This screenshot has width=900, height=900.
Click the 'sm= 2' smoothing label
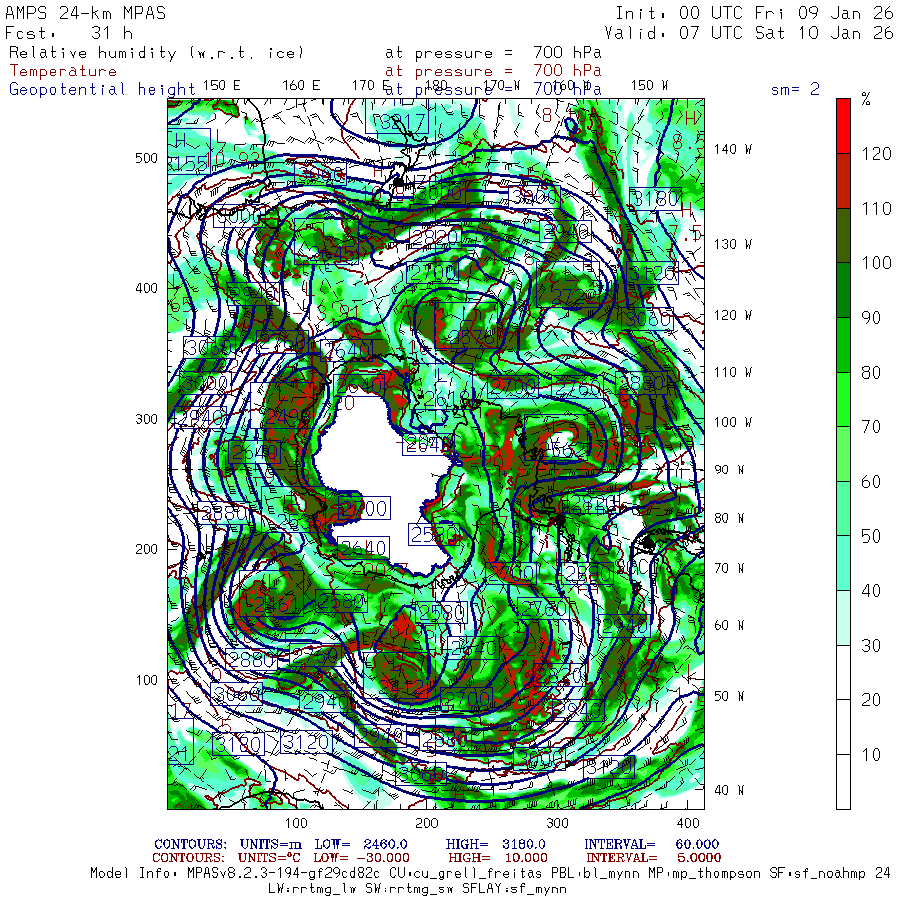(x=795, y=89)
